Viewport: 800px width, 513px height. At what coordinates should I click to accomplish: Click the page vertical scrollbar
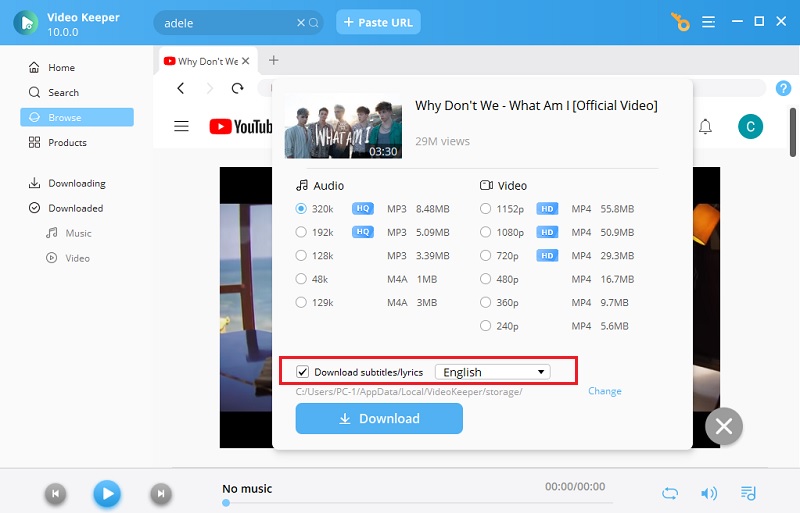click(793, 132)
